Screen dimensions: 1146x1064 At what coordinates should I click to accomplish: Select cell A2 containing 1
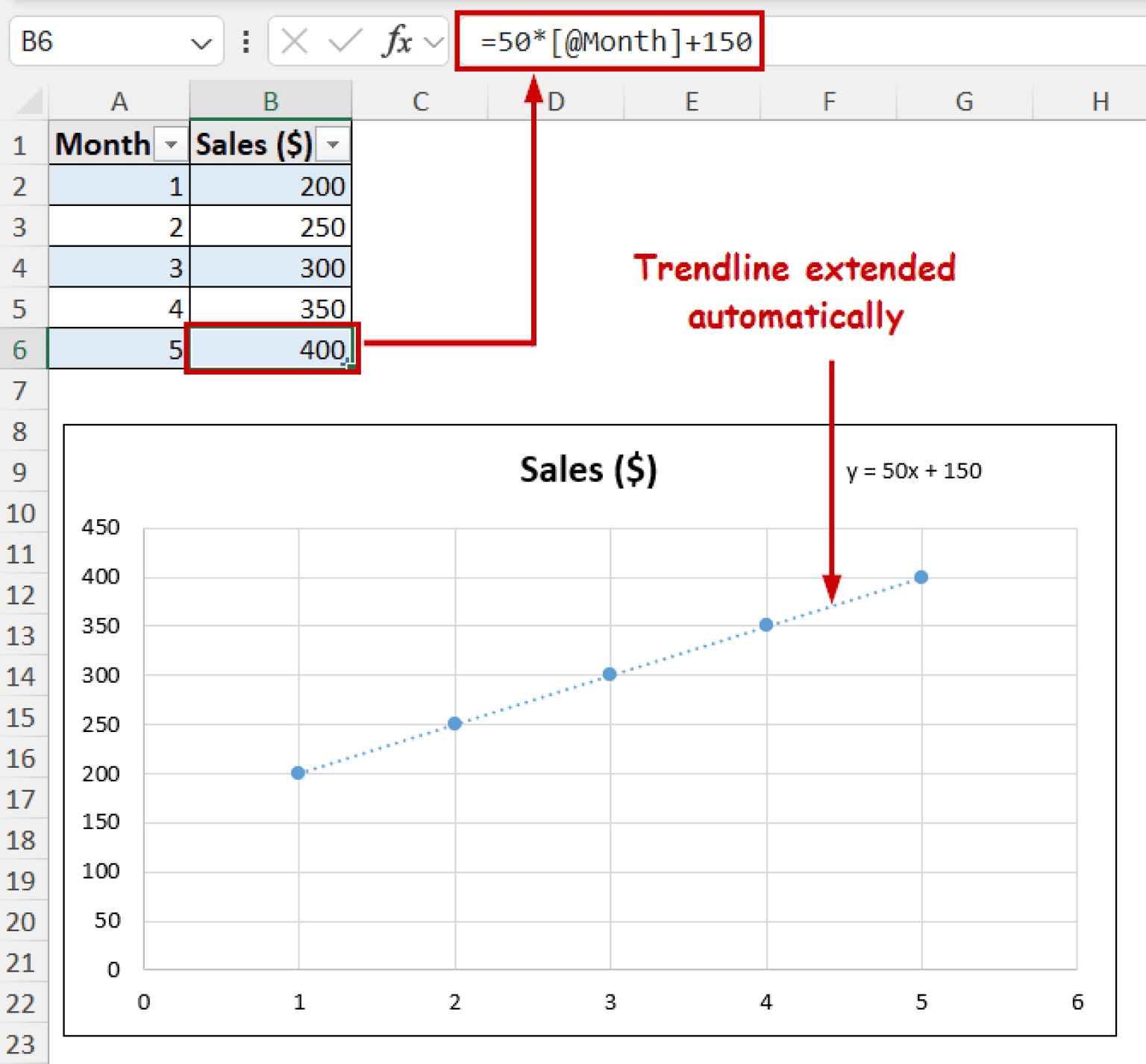point(119,186)
